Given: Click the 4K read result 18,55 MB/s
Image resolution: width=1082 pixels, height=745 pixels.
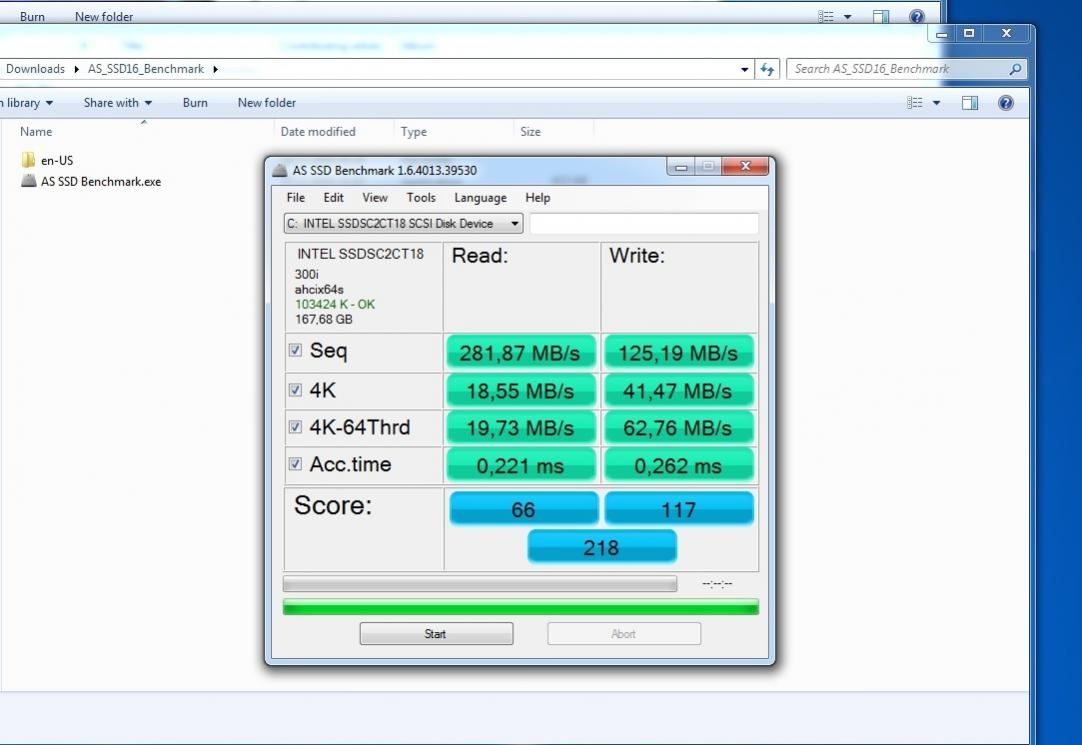Looking at the screenshot, I should click(x=521, y=390).
